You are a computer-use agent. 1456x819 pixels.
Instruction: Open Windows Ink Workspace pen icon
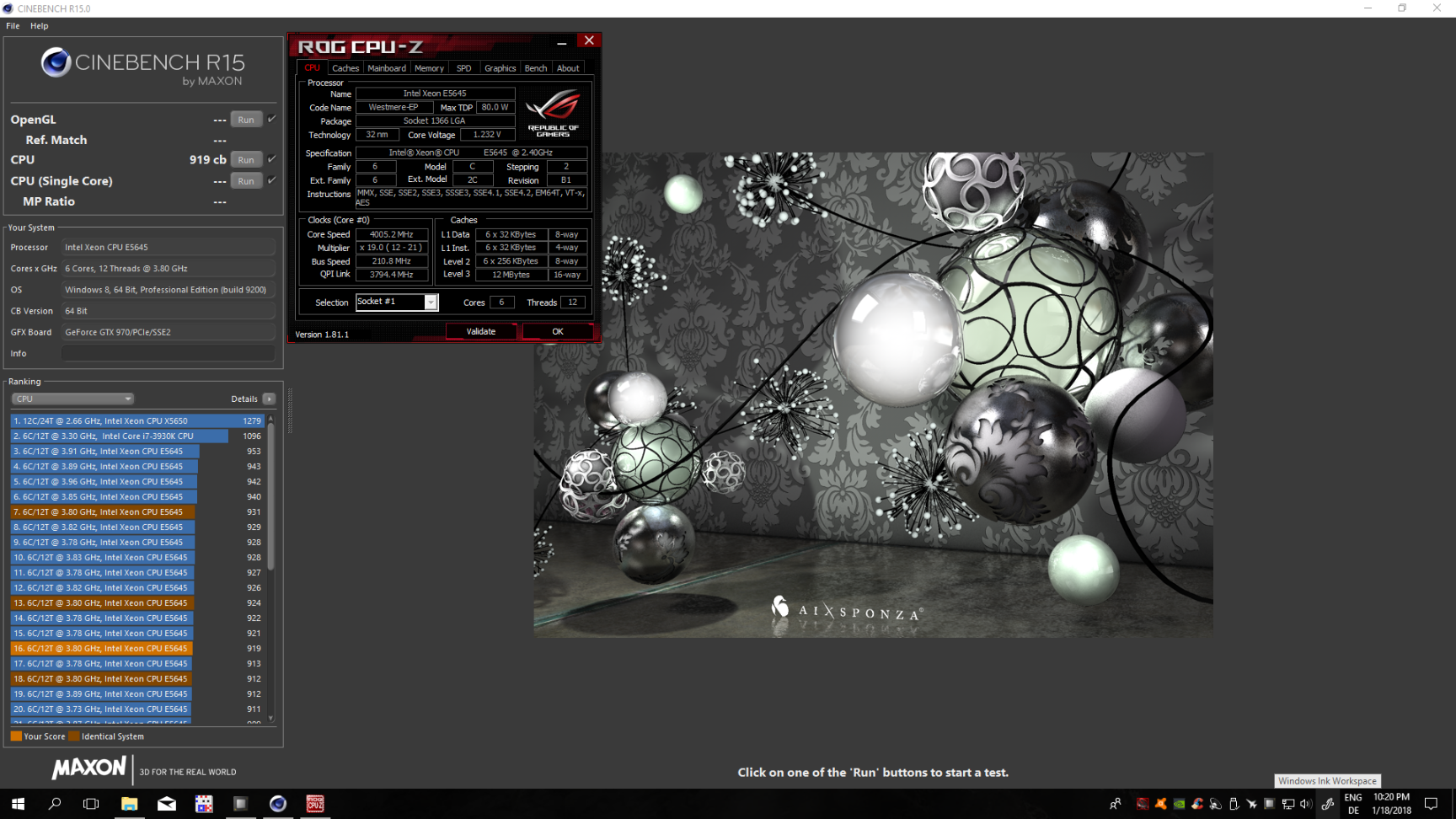point(1328,804)
